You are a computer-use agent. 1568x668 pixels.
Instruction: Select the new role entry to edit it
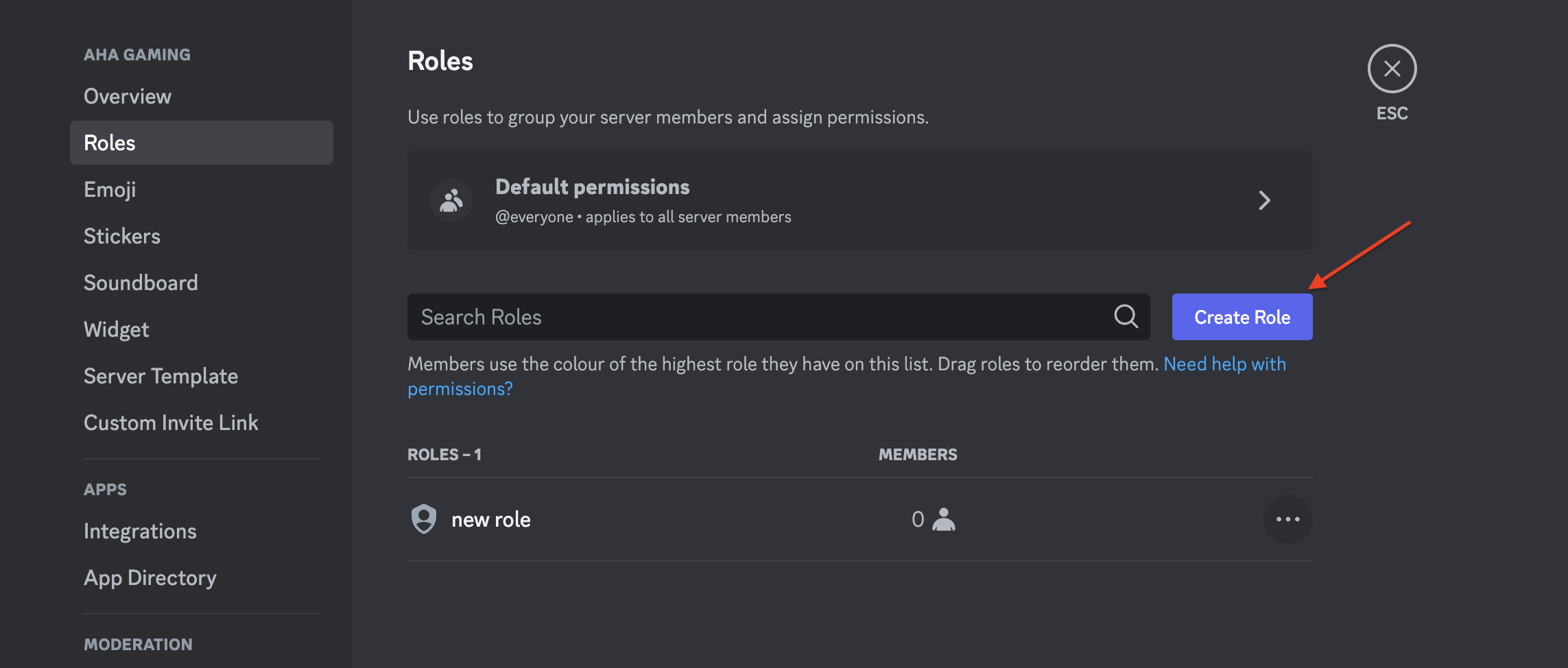pyautogui.click(x=491, y=519)
